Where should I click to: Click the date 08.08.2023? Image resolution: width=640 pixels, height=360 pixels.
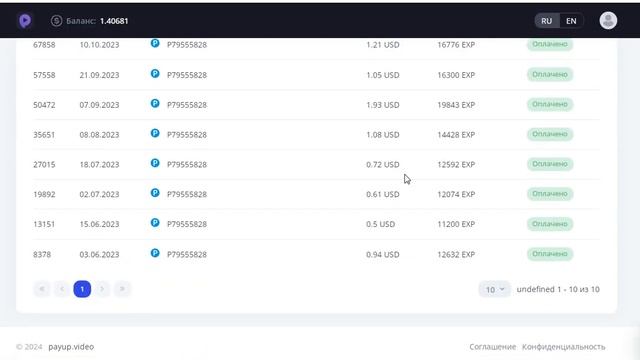pos(99,135)
